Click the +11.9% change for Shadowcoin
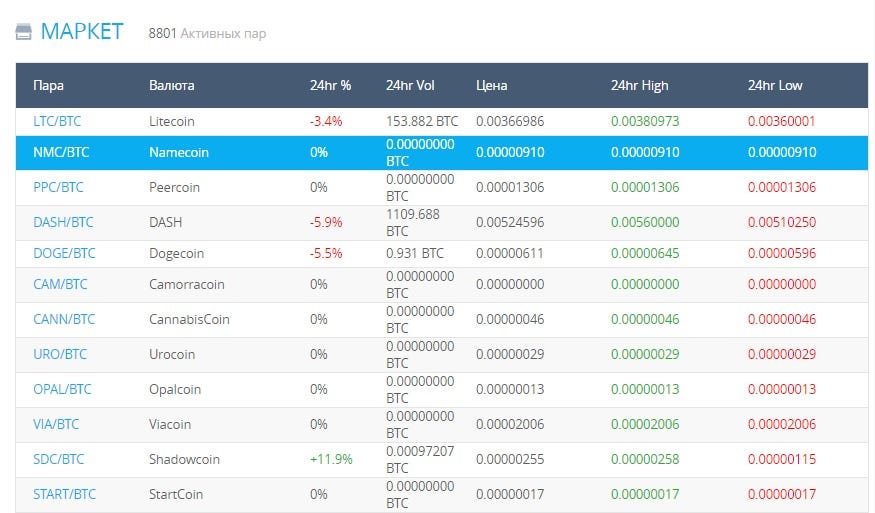 tap(331, 459)
